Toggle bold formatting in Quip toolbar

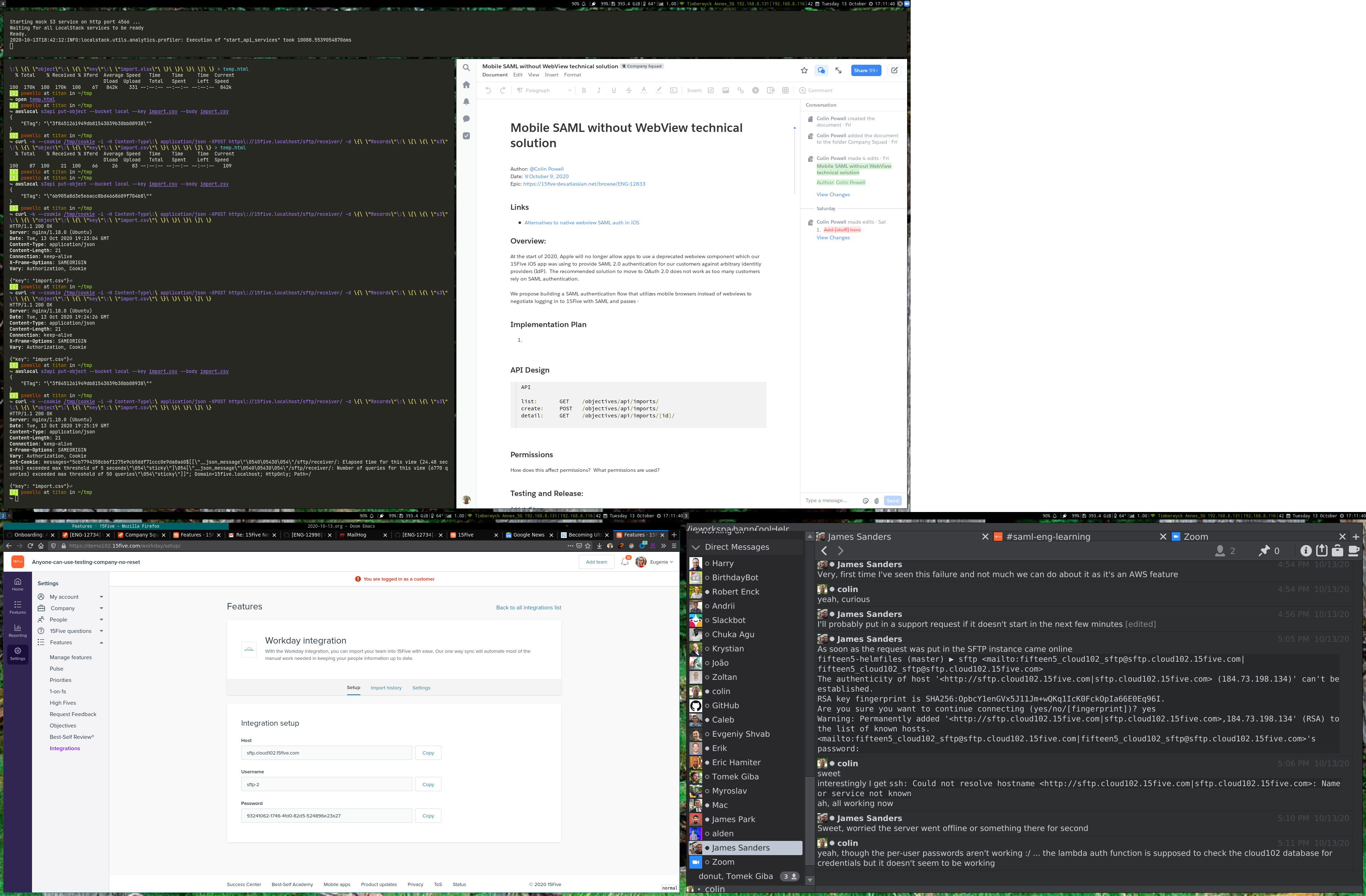coord(584,91)
